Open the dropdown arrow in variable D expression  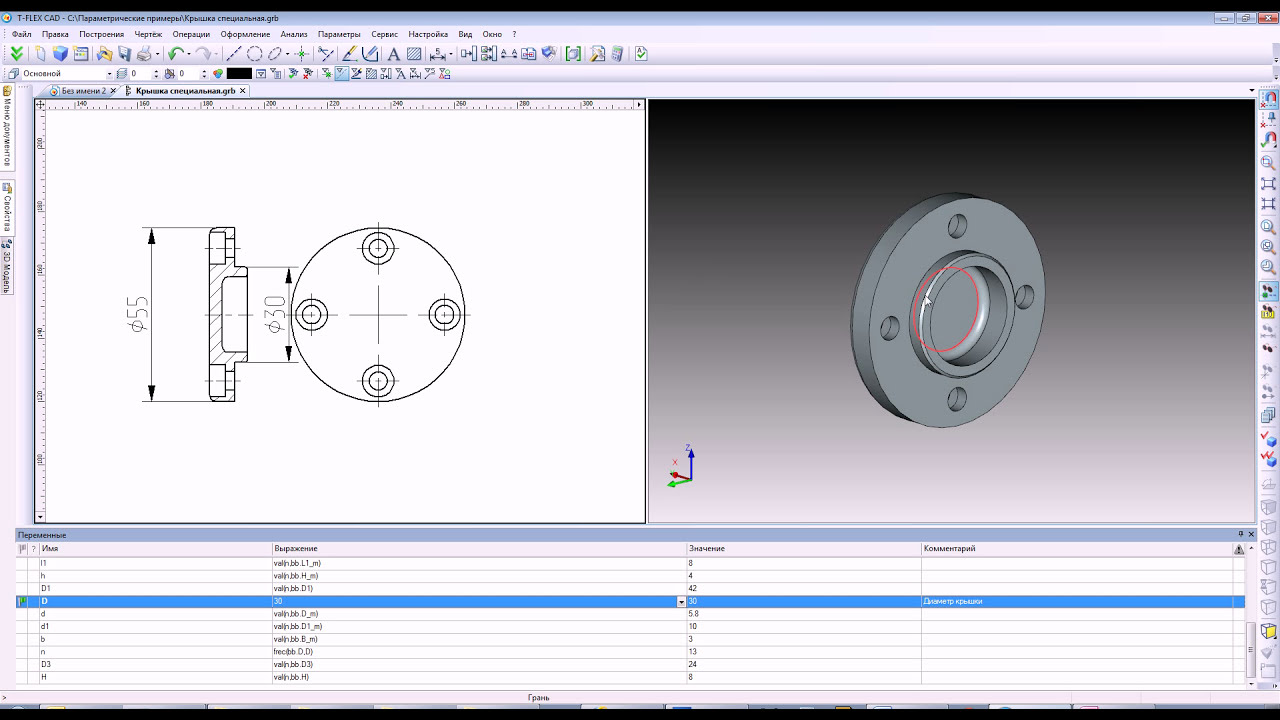681,602
